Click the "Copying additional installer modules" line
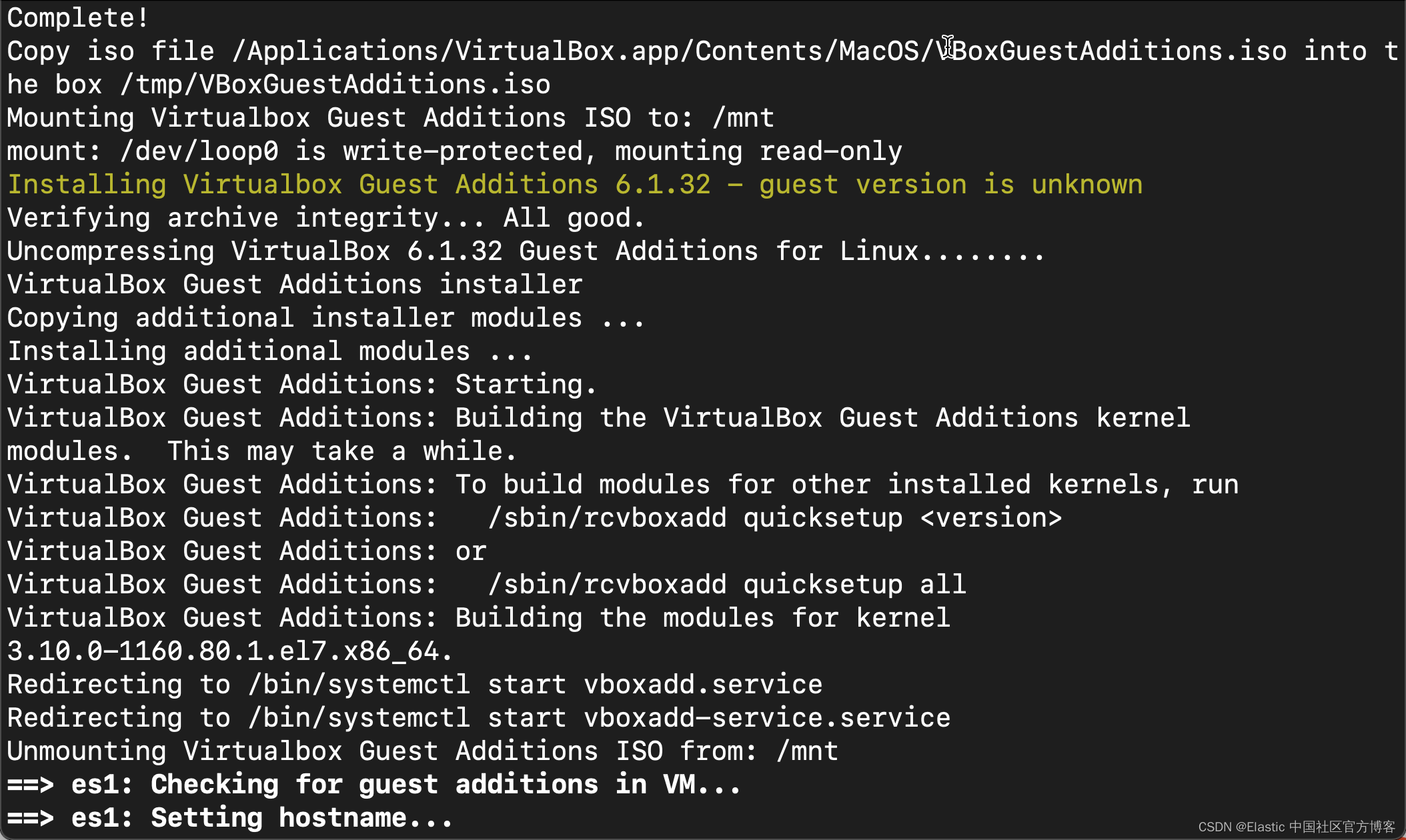The image size is (1406, 840). pyautogui.click(x=325, y=318)
